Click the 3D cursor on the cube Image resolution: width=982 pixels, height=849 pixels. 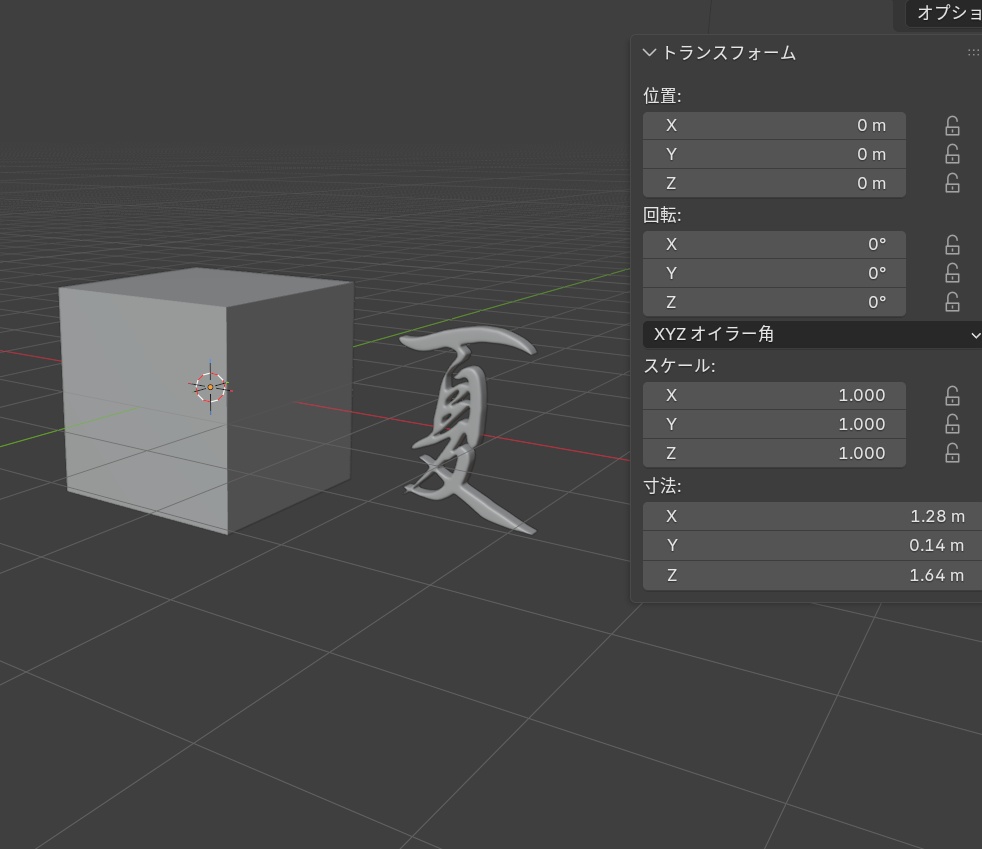point(210,387)
